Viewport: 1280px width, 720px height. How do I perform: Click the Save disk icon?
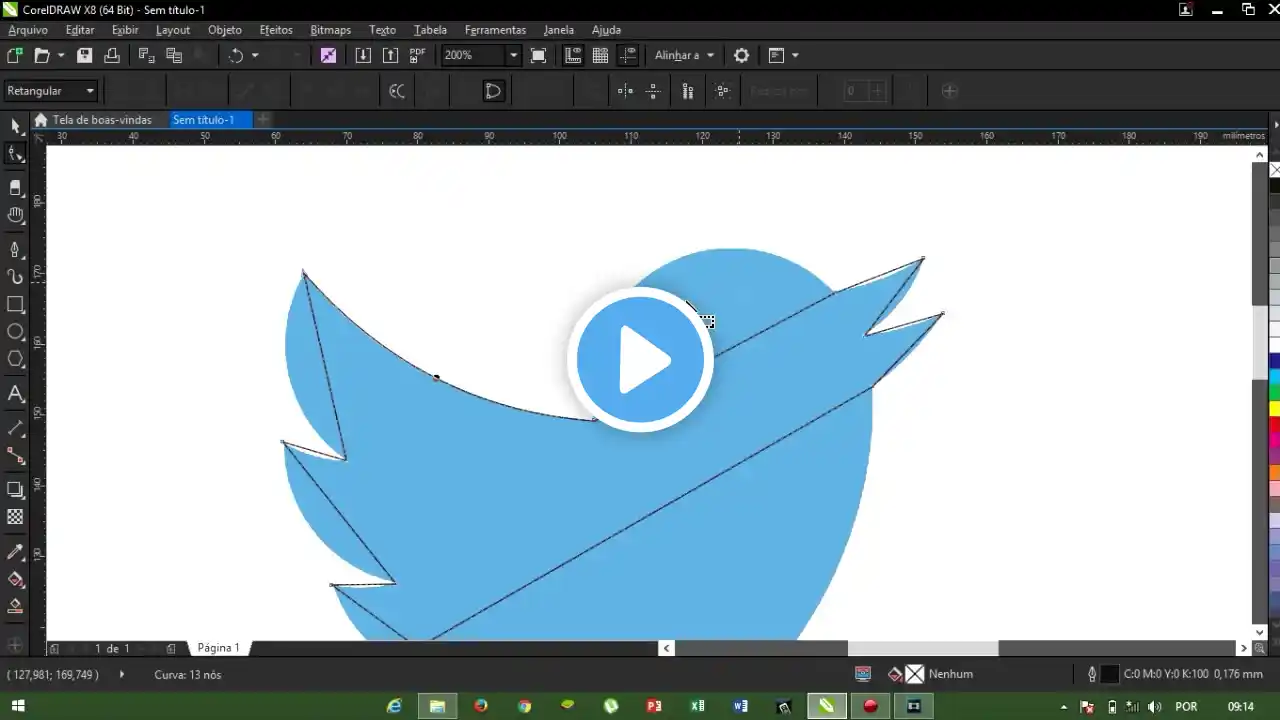85,56
